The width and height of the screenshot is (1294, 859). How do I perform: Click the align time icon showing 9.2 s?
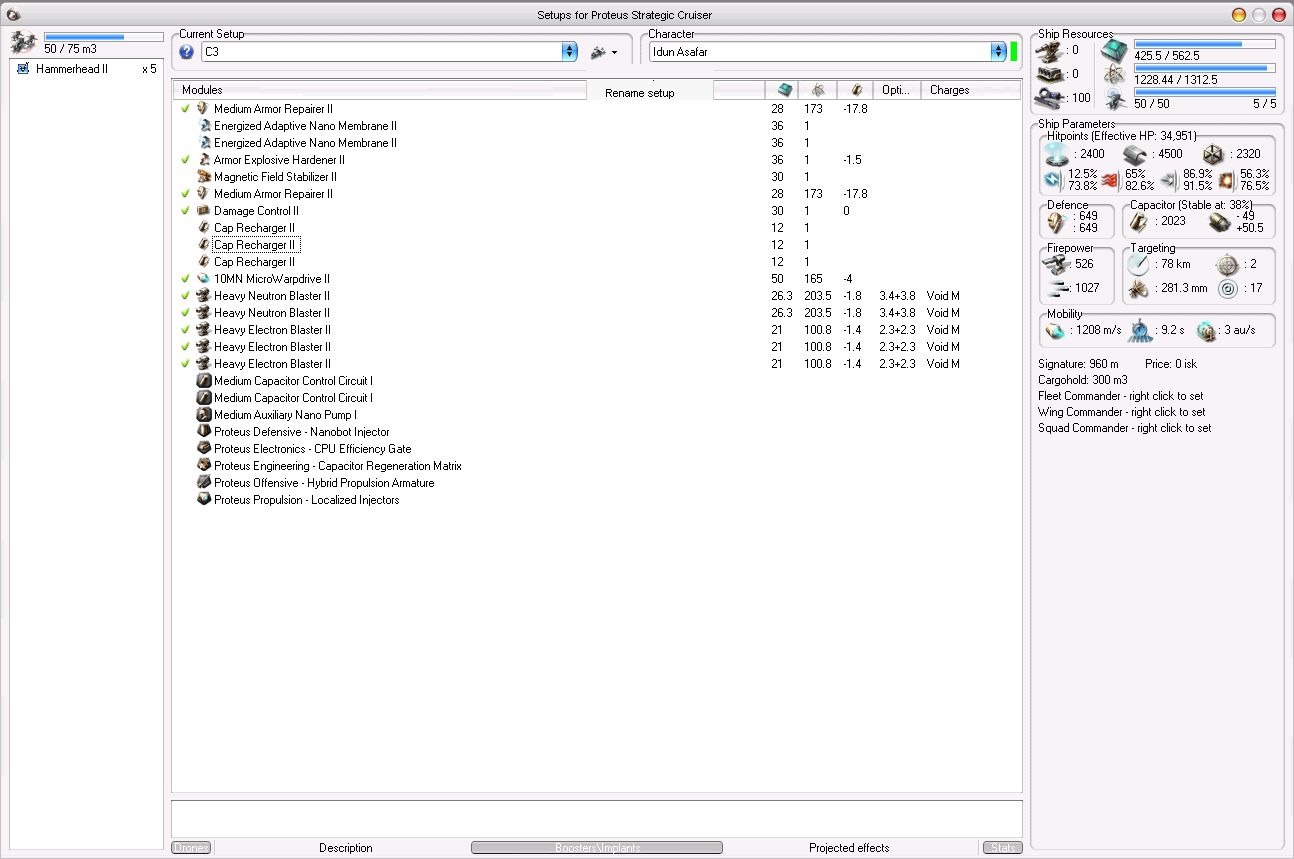(x=1141, y=331)
